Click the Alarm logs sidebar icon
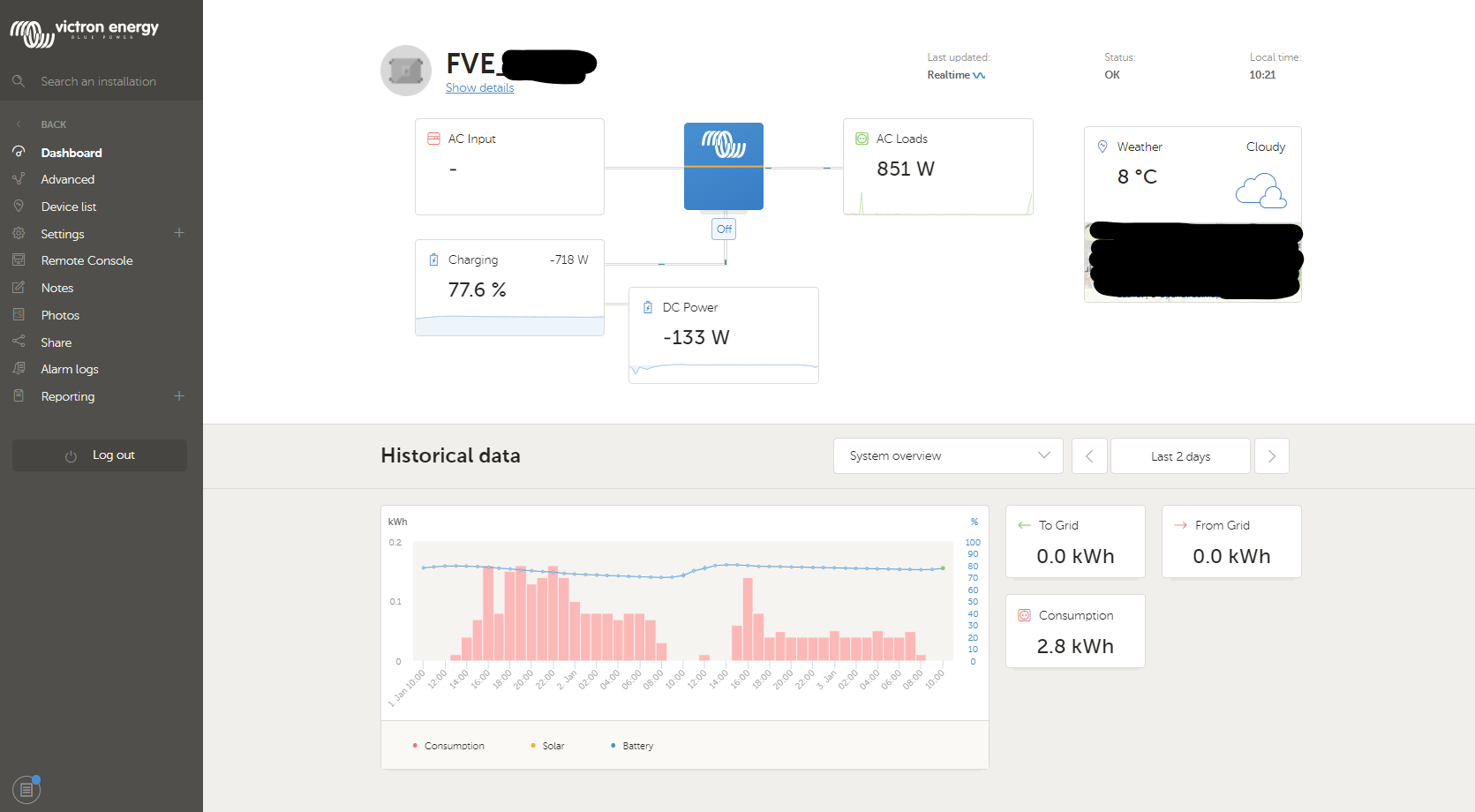1475x812 pixels. (x=19, y=369)
